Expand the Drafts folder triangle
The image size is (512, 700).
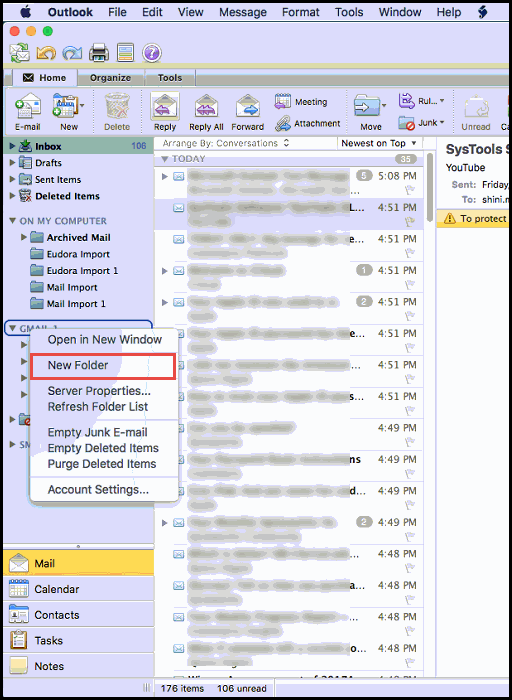pyautogui.click(x=12, y=163)
